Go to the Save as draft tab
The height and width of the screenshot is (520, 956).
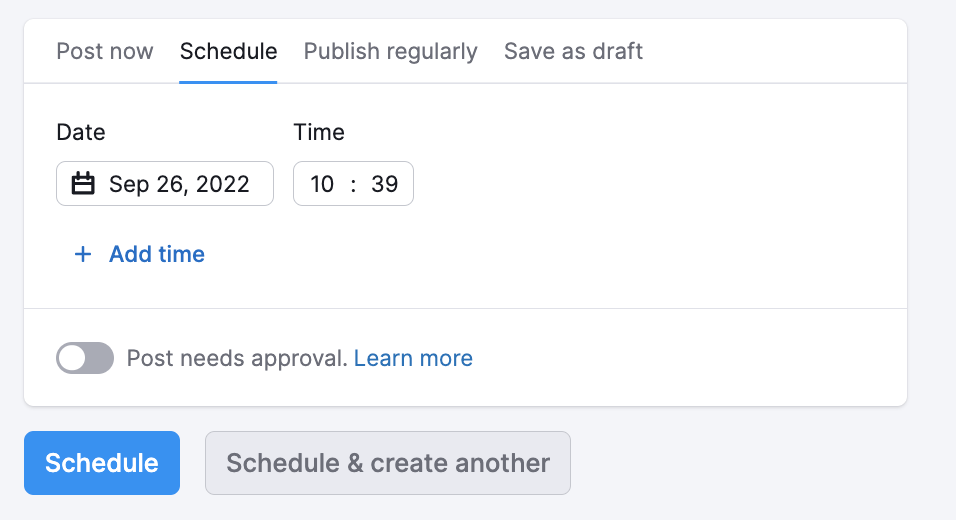(x=573, y=51)
